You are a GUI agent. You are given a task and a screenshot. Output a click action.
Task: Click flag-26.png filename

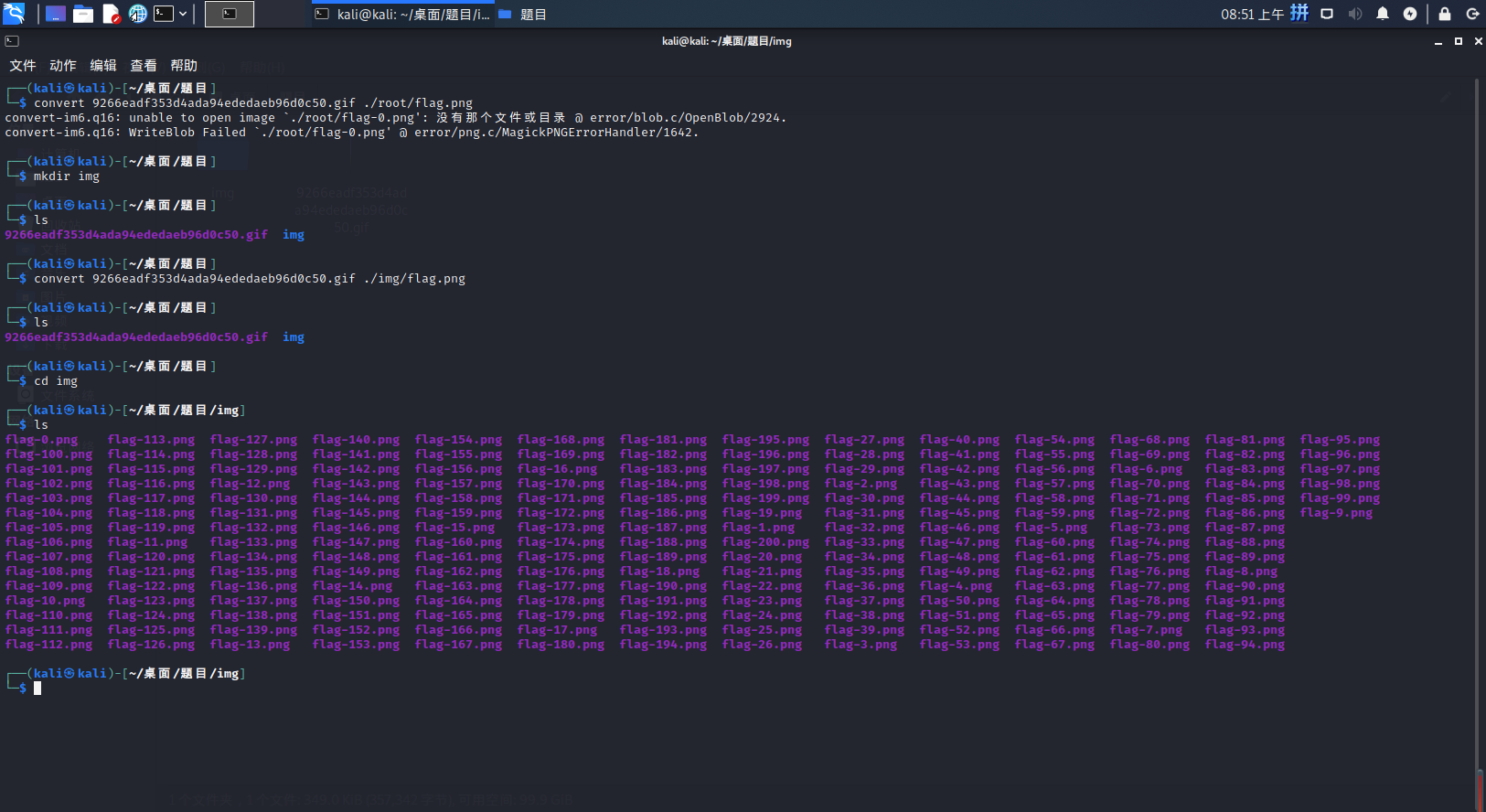[762, 645]
